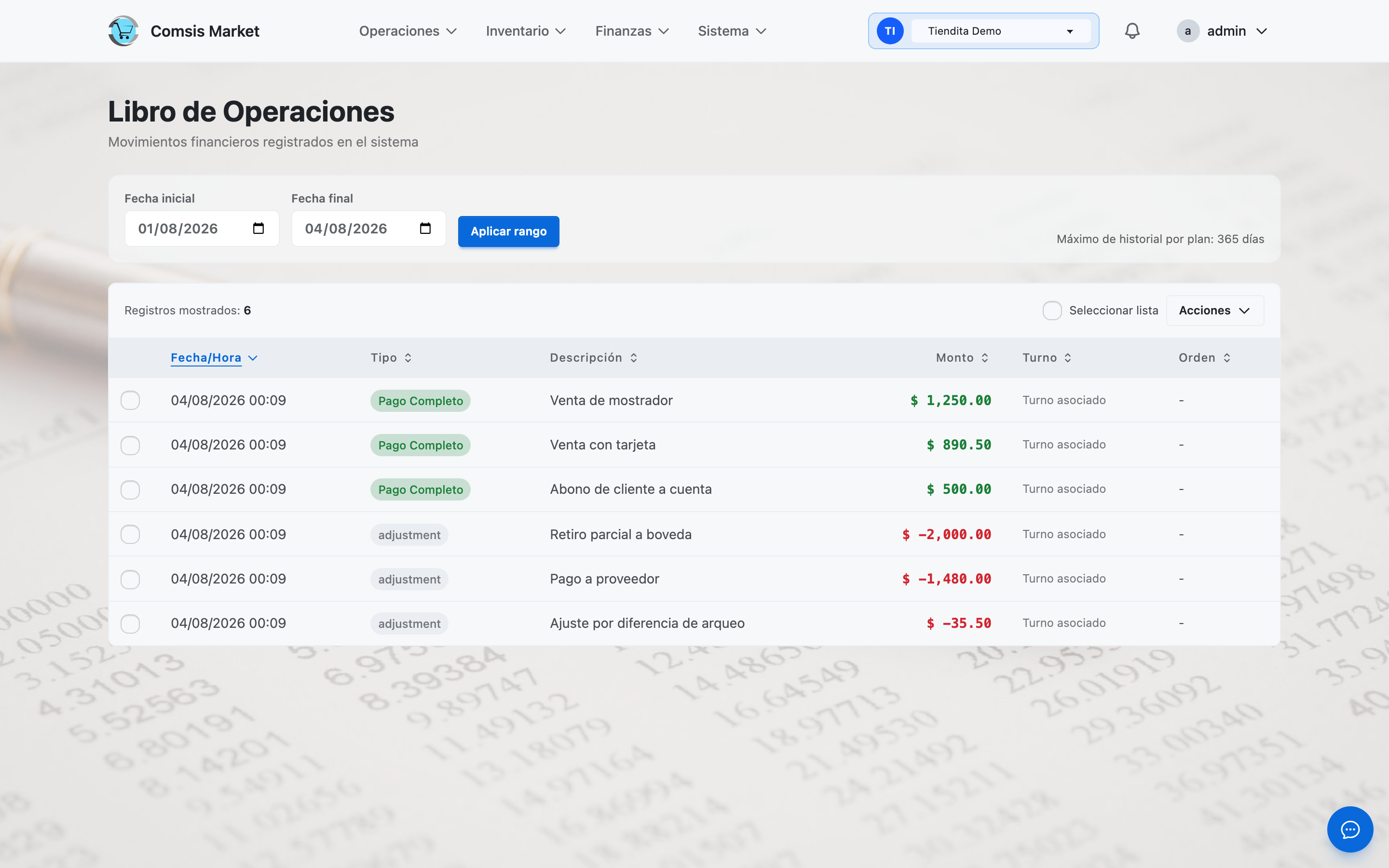Image resolution: width=1389 pixels, height=868 pixels.
Task: Click the $ -2,000.00 amount
Action: pyautogui.click(x=946, y=534)
